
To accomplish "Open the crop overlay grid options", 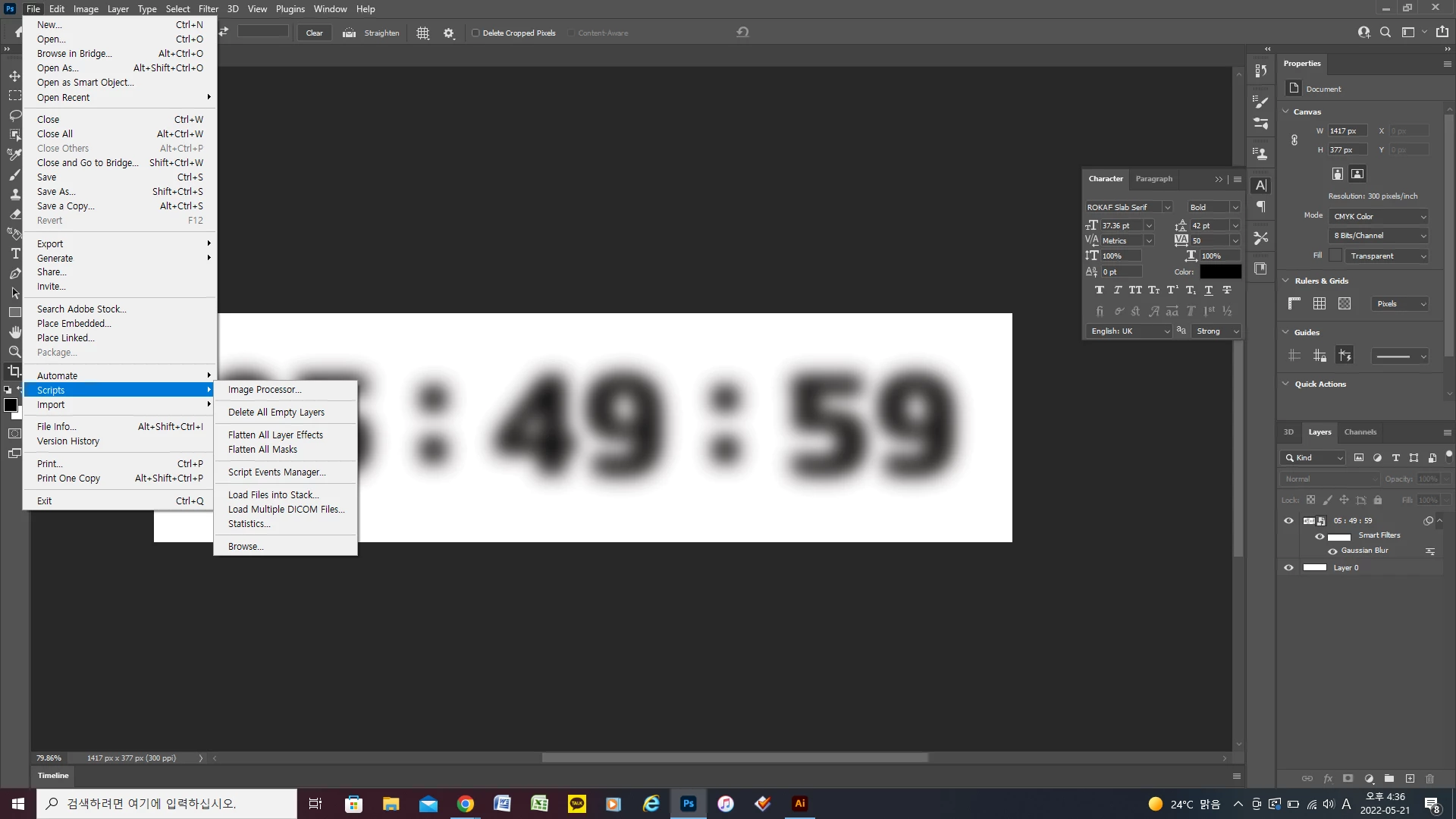I will click(423, 33).
